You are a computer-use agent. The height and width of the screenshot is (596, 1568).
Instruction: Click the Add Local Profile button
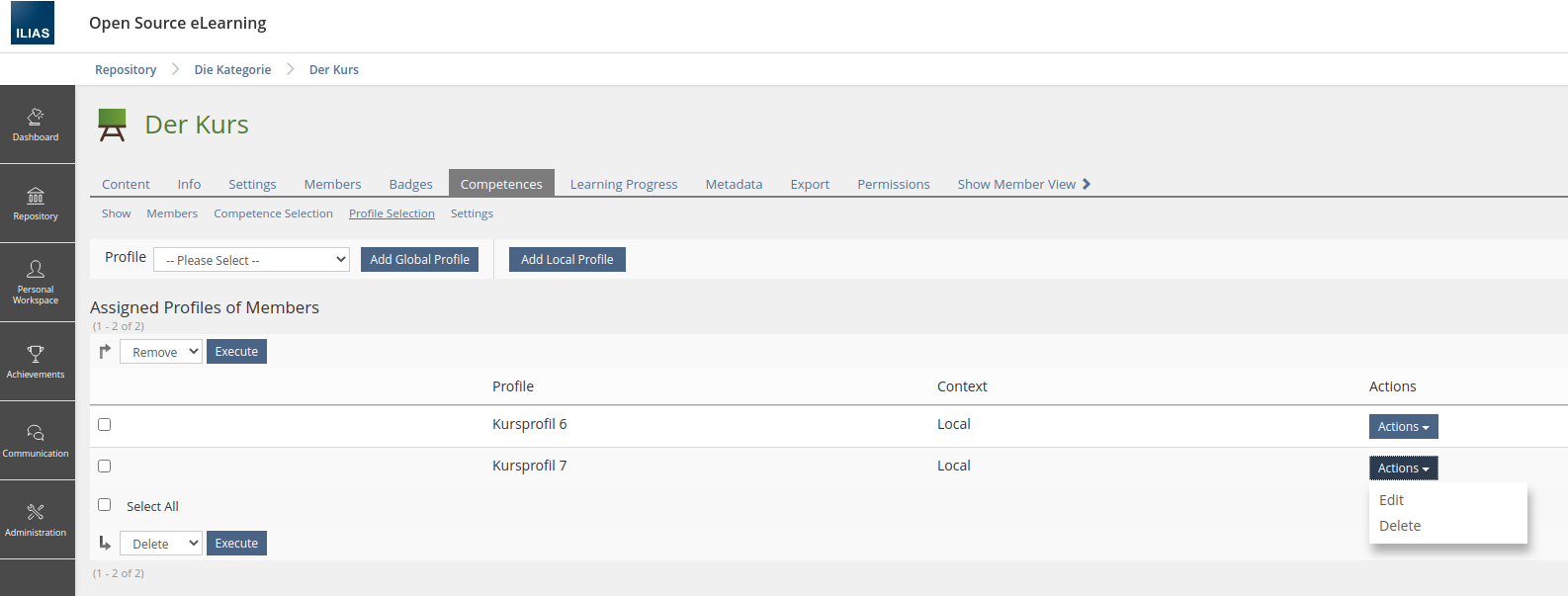(x=566, y=260)
